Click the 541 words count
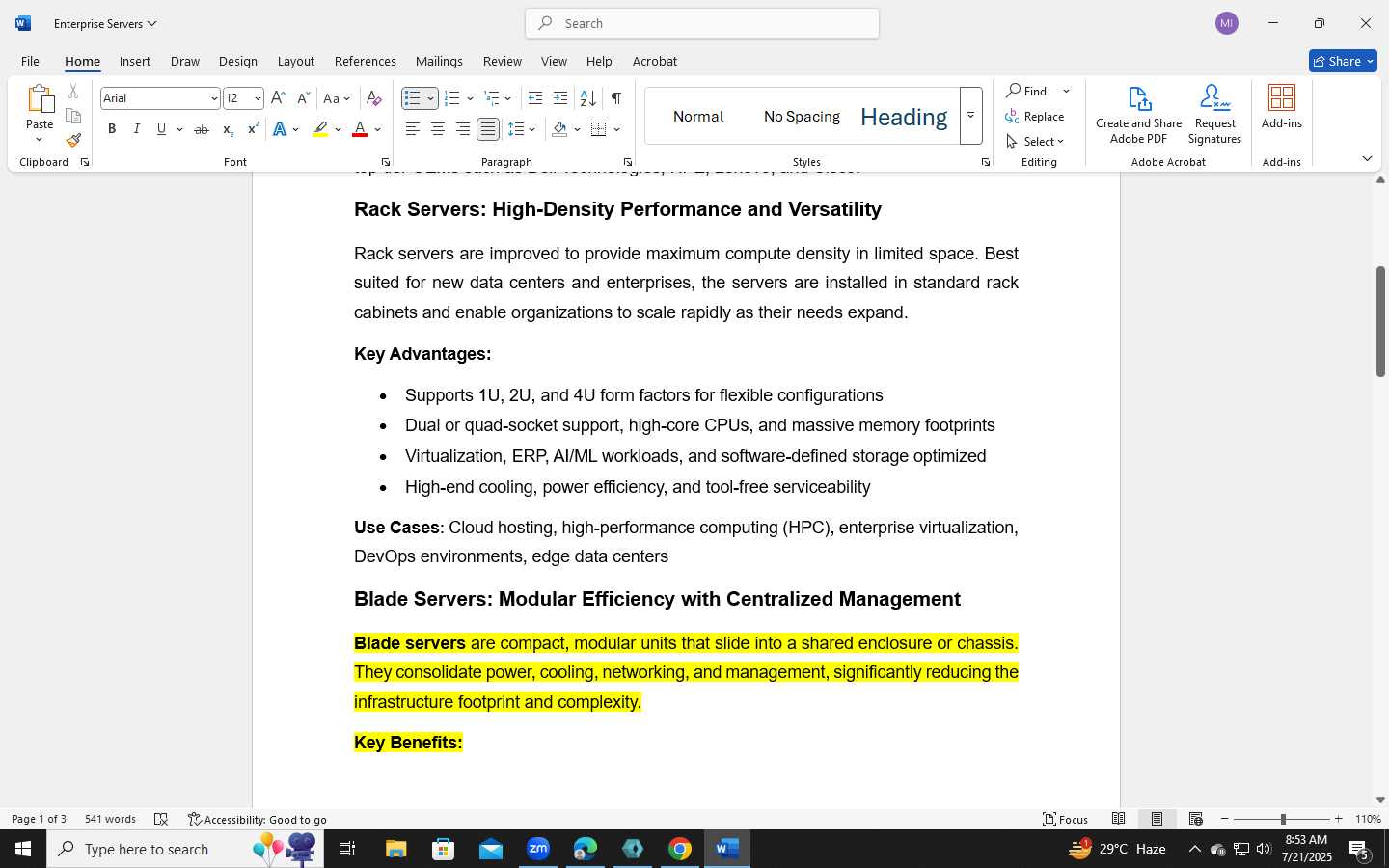 click(110, 819)
